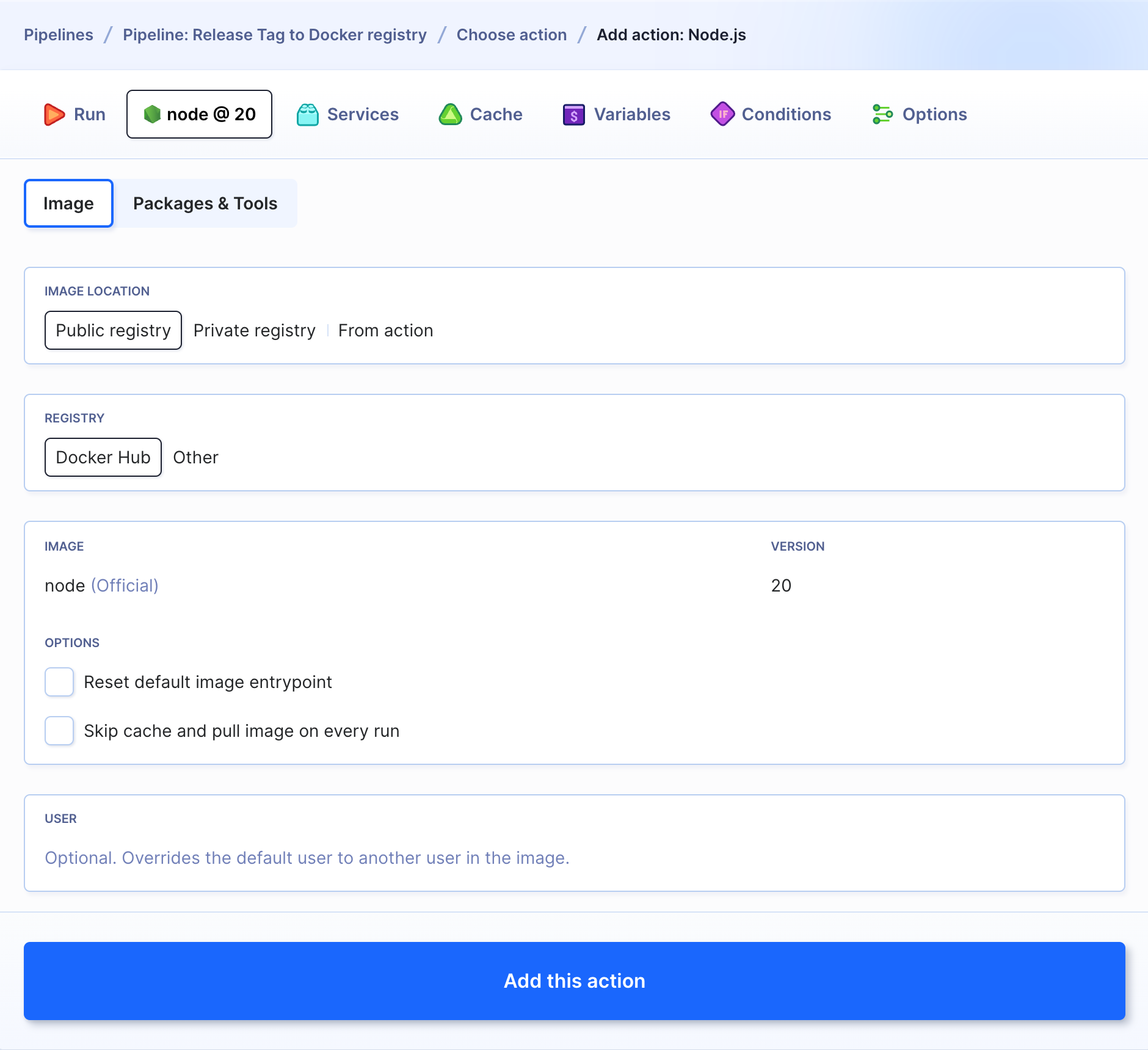1148x1050 pixels.
Task: Go to the Cache tab
Action: (x=481, y=114)
